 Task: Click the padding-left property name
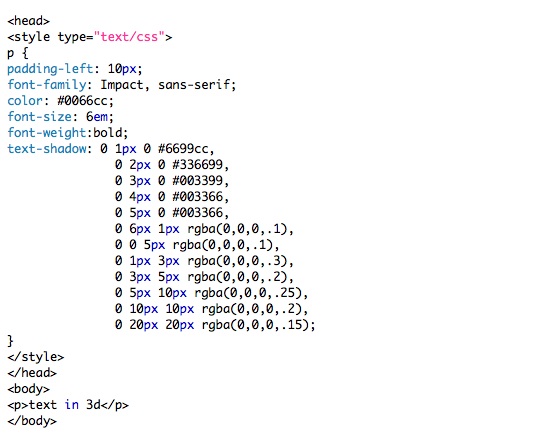(x=51, y=69)
